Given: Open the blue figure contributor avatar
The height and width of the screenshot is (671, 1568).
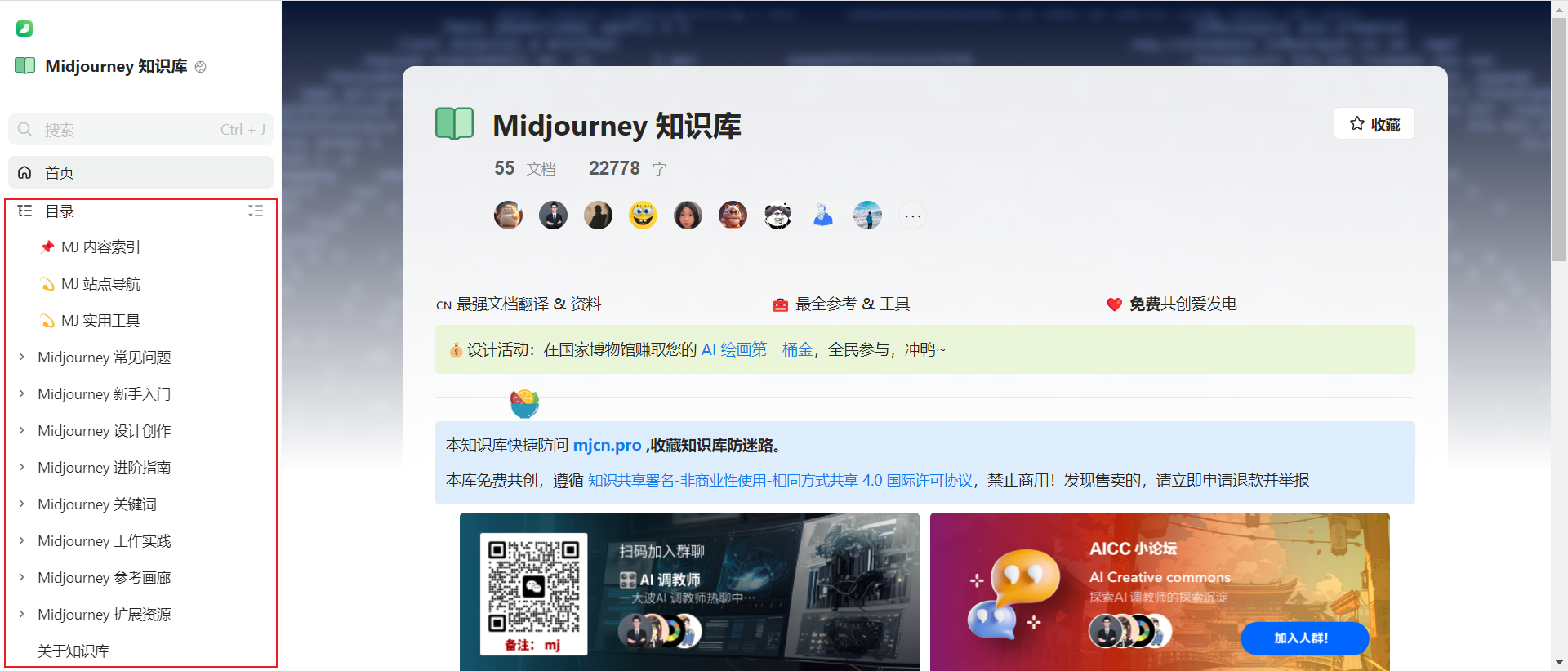Looking at the screenshot, I should pyautogui.click(x=822, y=216).
